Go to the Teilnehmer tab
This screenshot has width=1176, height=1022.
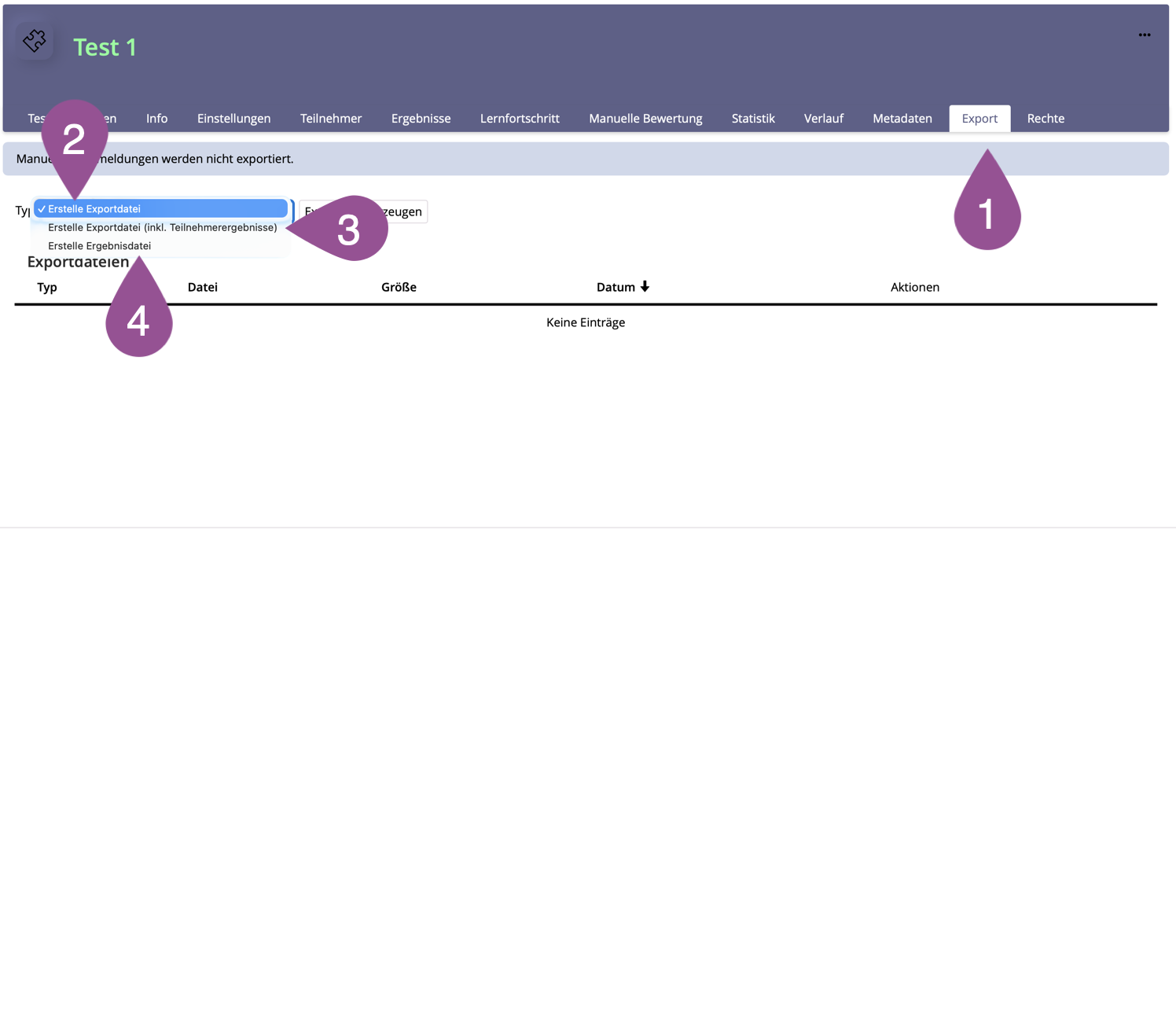pos(331,119)
